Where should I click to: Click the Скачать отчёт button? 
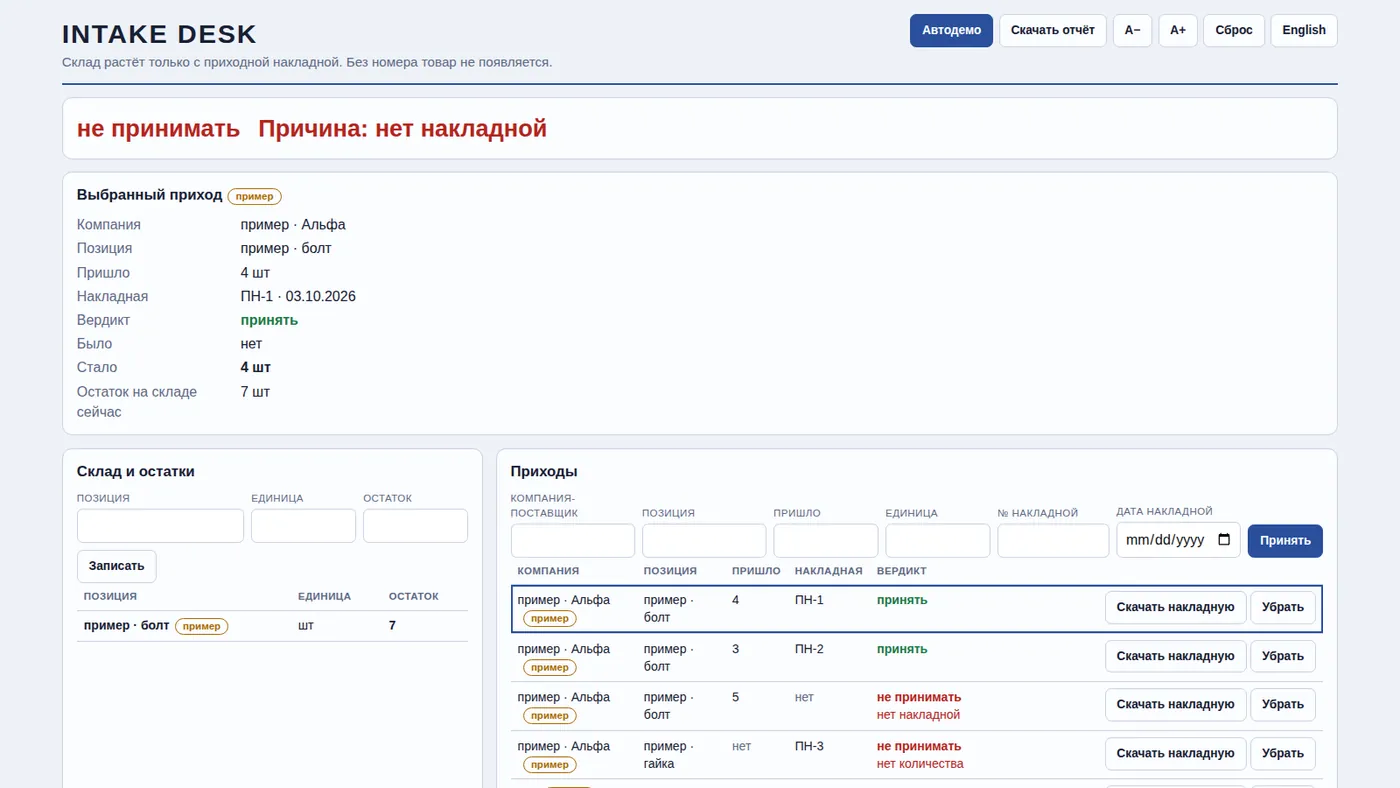coord(1052,30)
